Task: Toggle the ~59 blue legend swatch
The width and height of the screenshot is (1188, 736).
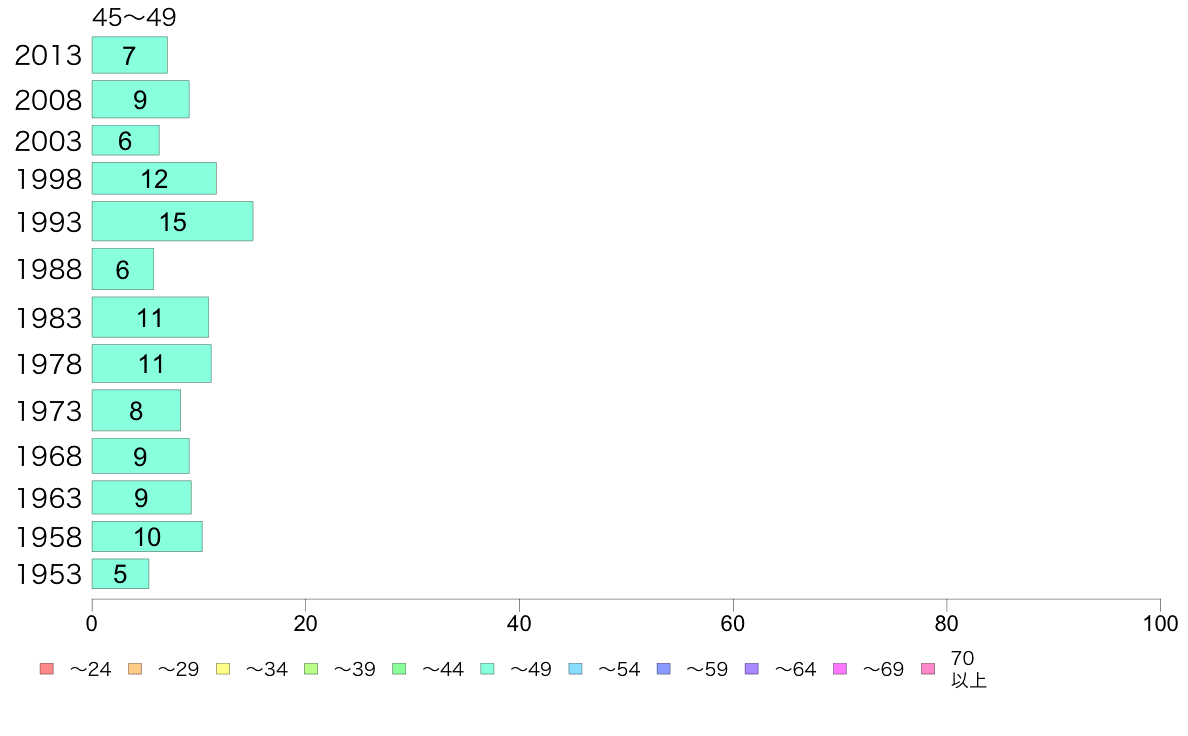Action: 664,669
